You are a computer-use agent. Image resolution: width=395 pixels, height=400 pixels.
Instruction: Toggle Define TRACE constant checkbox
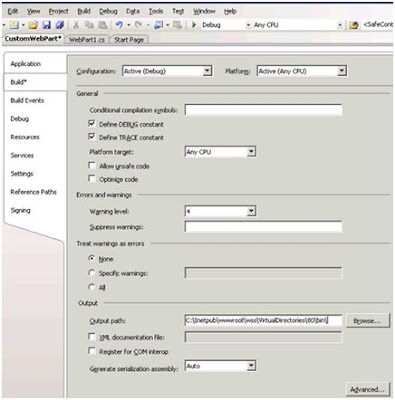92,137
